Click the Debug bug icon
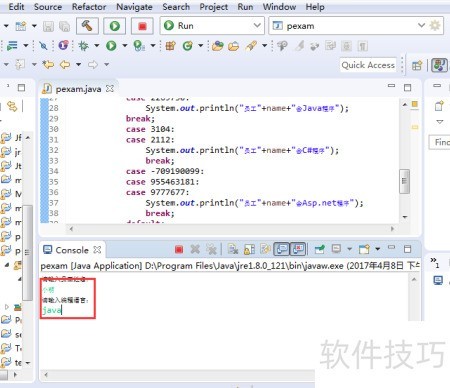This screenshot has height=388, width=450. click(83, 46)
